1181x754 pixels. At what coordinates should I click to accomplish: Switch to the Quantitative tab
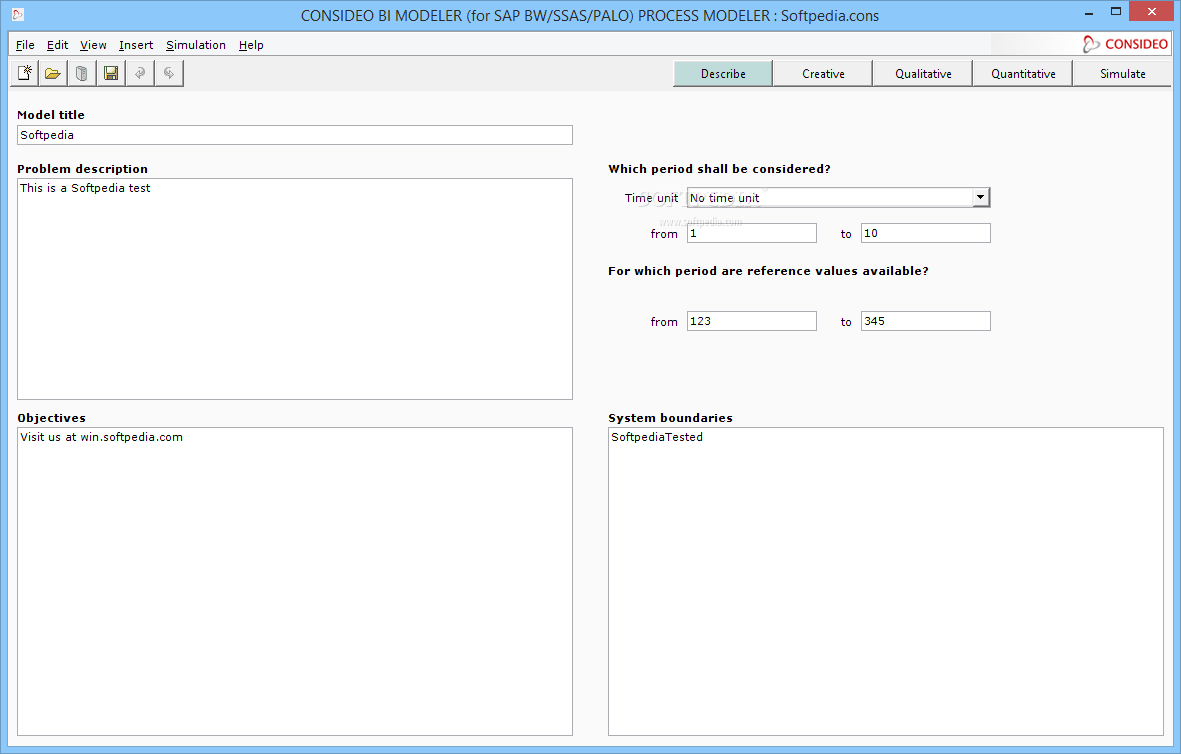(1023, 74)
